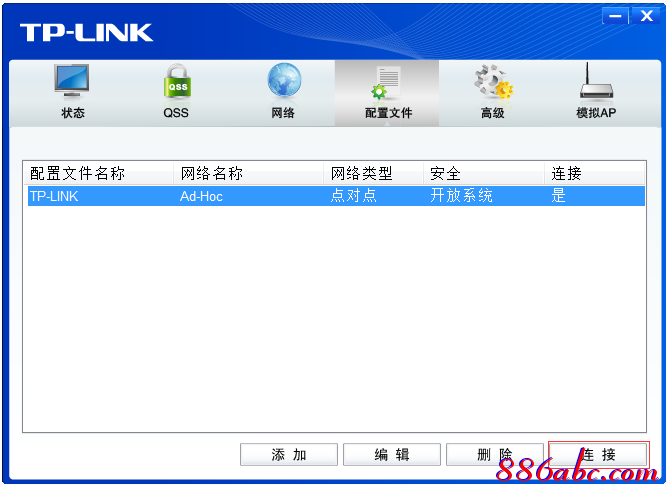Viewport: 667px width, 485px height.
Task: Click the 编辑 button
Action: (392, 454)
